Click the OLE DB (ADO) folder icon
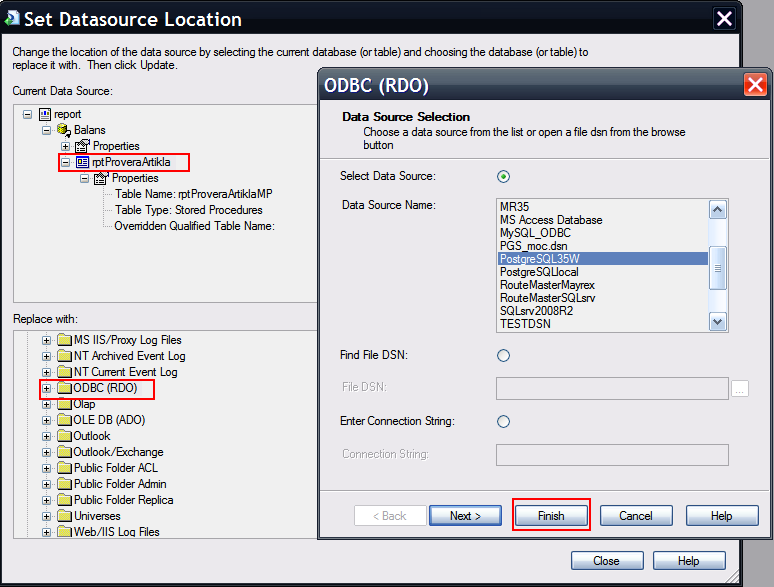This screenshot has height=587, width=774. [x=64, y=420]
